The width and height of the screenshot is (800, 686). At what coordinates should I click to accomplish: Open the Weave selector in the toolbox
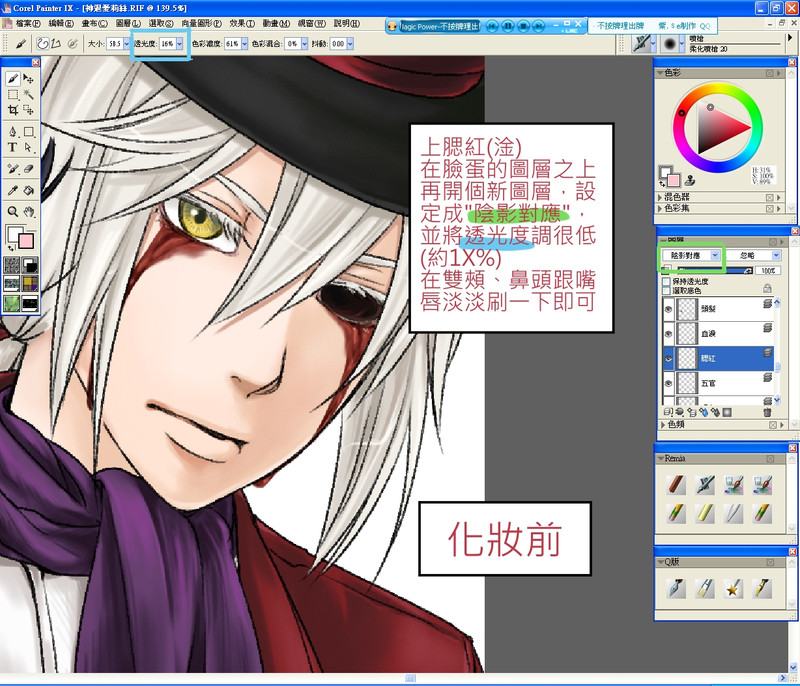point(30,284)
